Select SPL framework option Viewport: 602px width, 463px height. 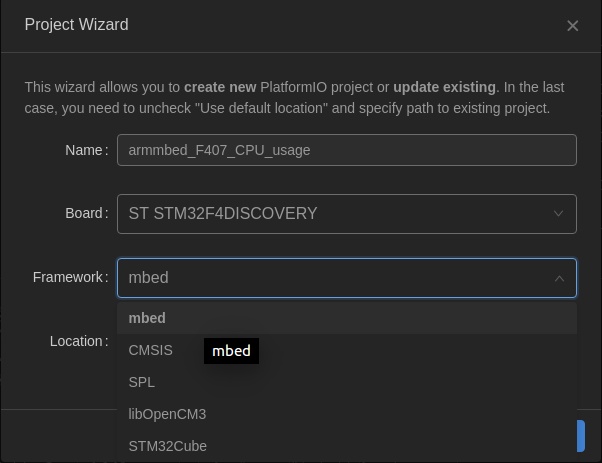point(142,382)
